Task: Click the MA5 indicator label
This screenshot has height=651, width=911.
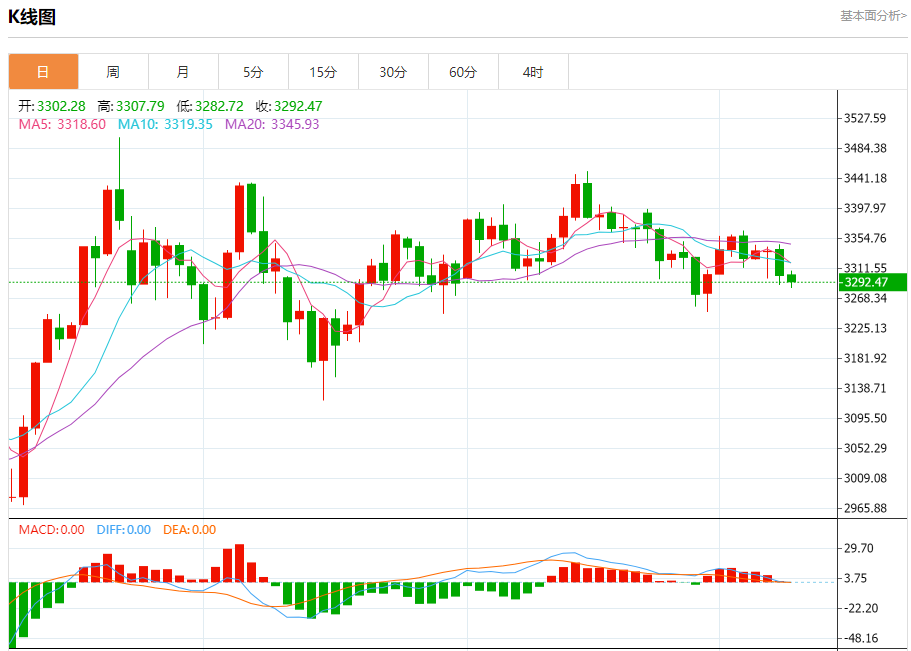Action: click(62, 124)
